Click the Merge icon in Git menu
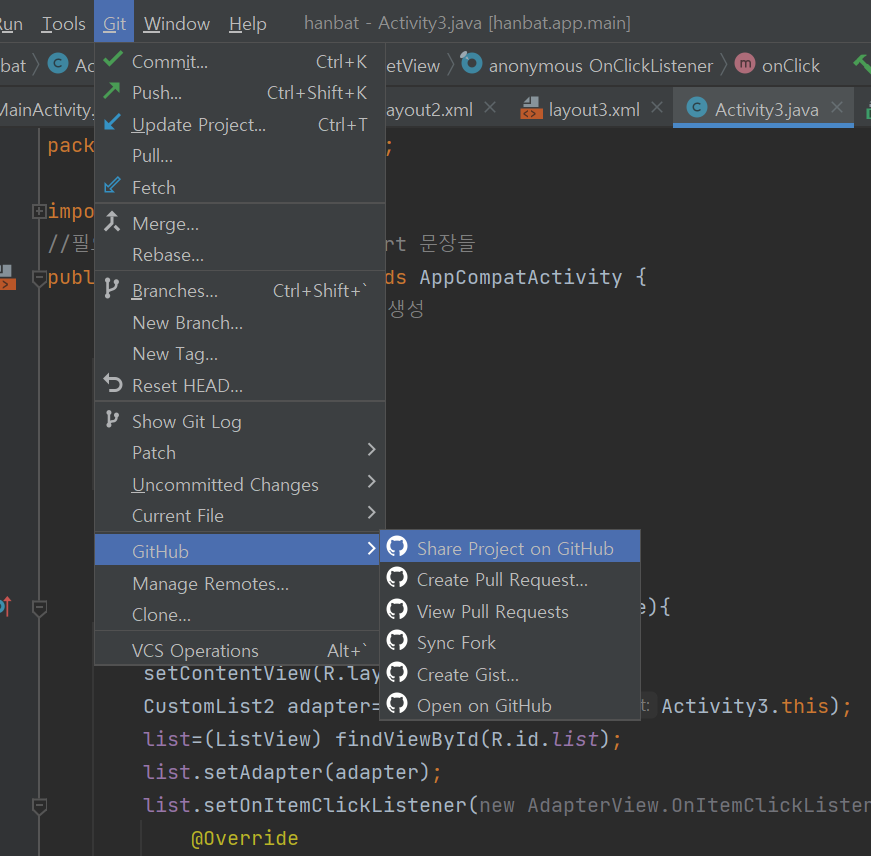 (112, 222)
